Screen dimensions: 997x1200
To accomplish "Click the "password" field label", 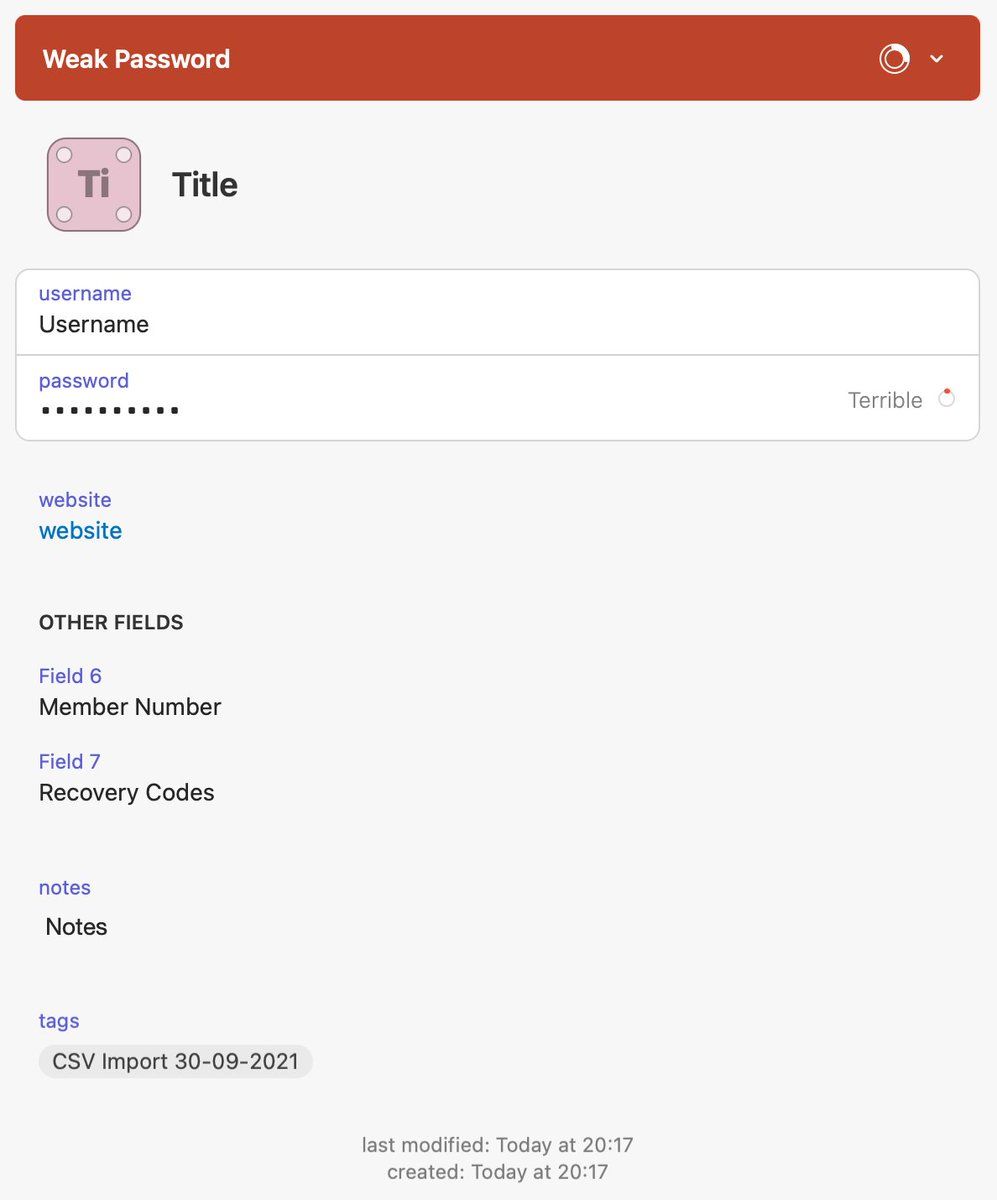I will [x=84, y=381].
